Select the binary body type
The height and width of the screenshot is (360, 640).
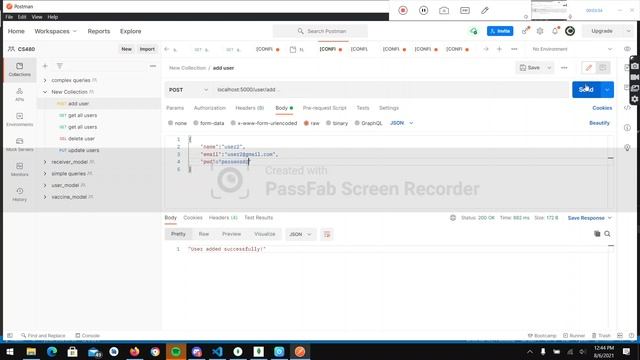[337, 123]
